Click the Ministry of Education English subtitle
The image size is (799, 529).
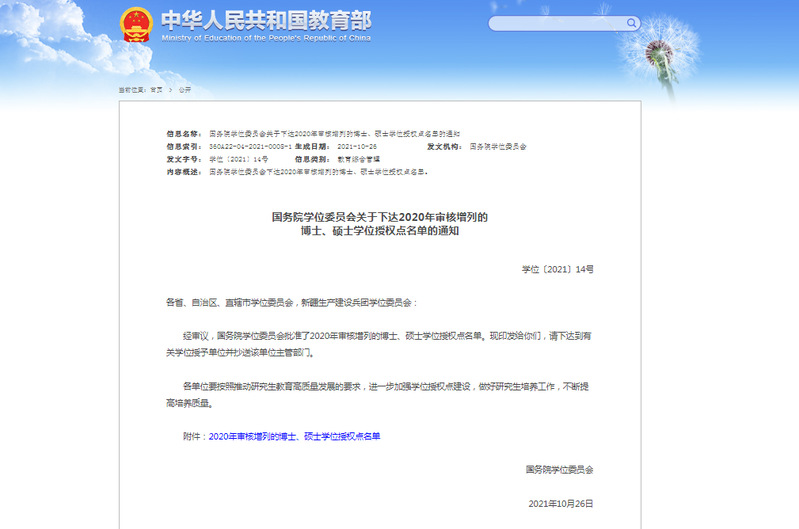point(265,38)
